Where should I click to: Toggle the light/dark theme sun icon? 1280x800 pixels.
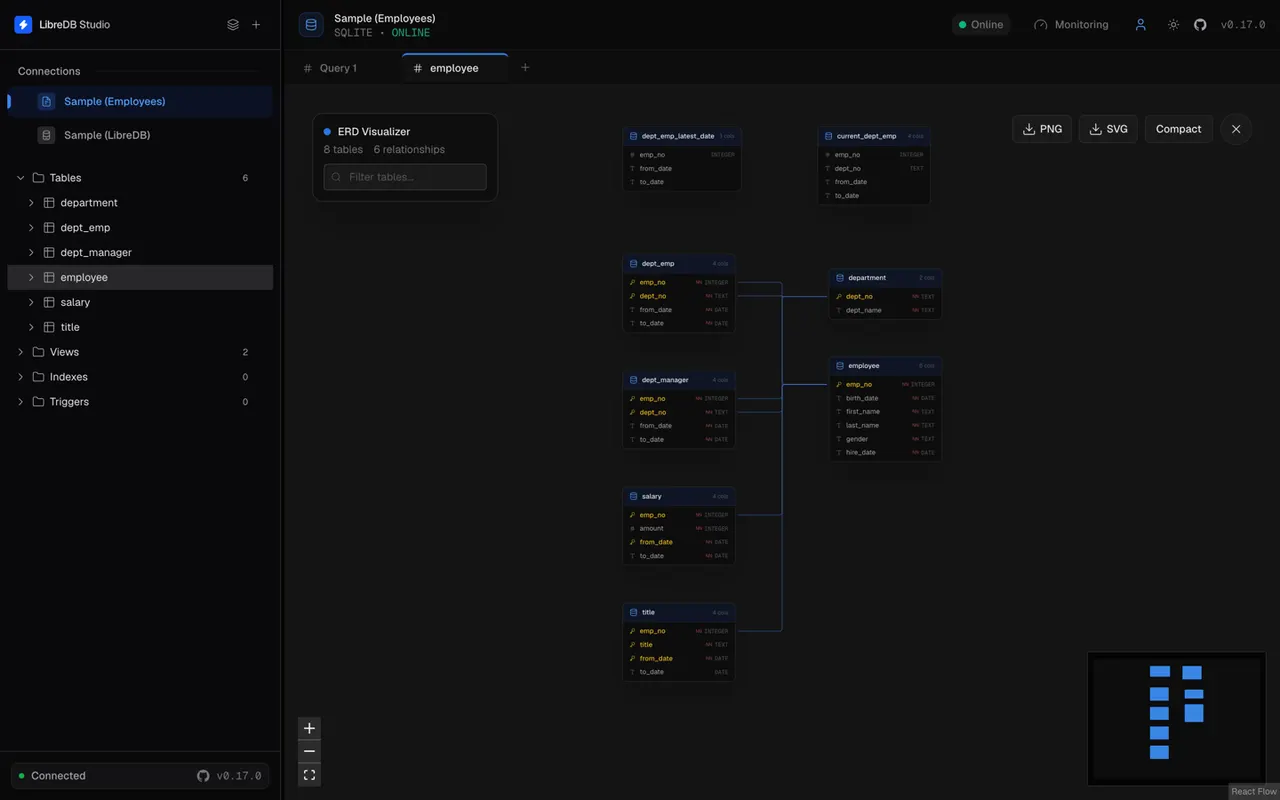click(1173, 25)
